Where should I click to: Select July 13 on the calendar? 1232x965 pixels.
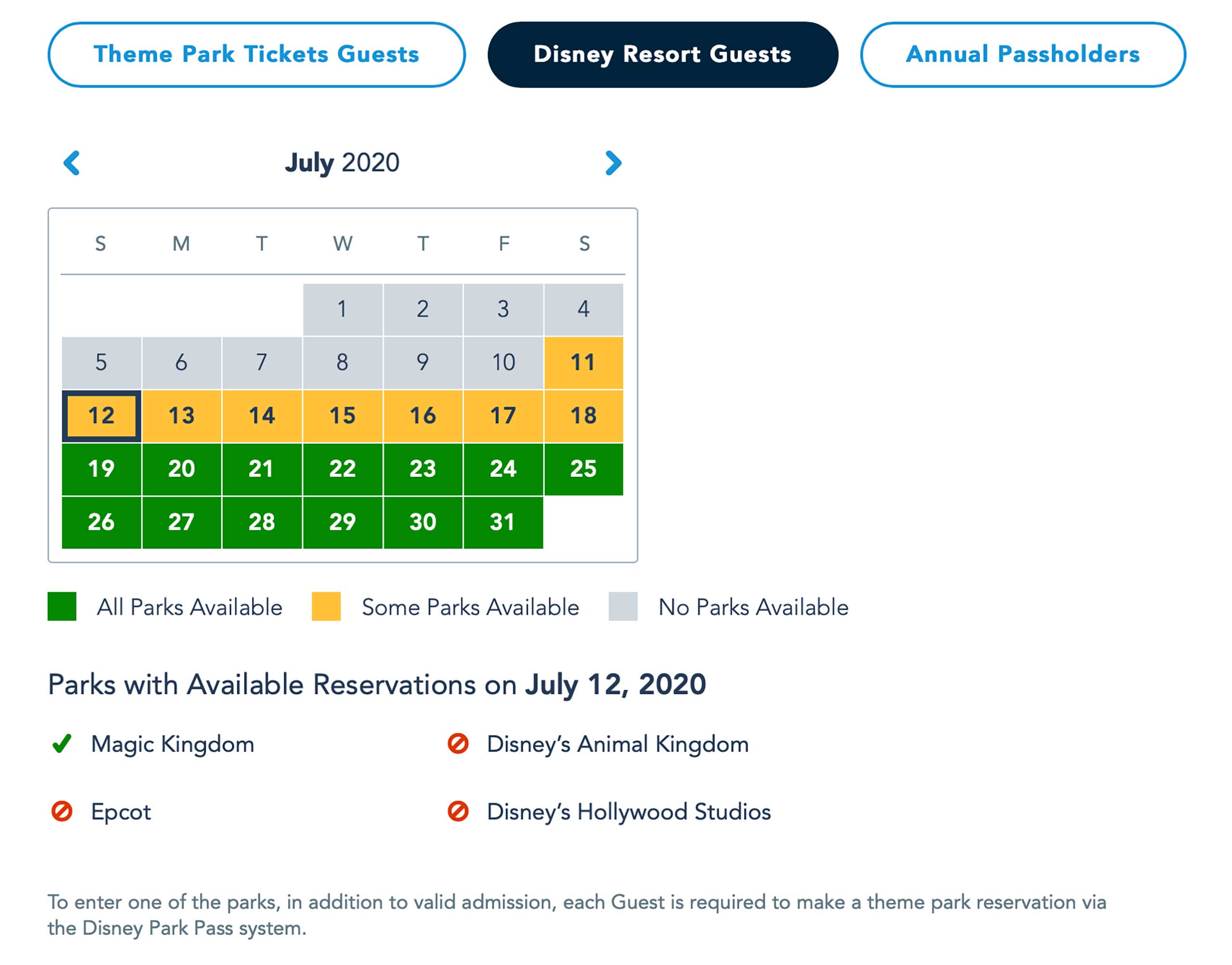pyautogui.click(x=181, y=416)
